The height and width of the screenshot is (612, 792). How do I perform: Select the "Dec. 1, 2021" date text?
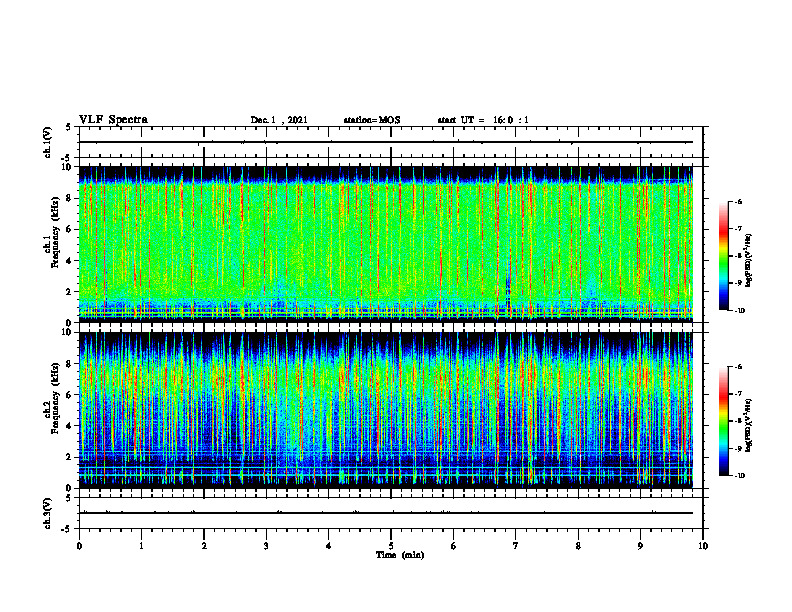click(x=279, y=120)
